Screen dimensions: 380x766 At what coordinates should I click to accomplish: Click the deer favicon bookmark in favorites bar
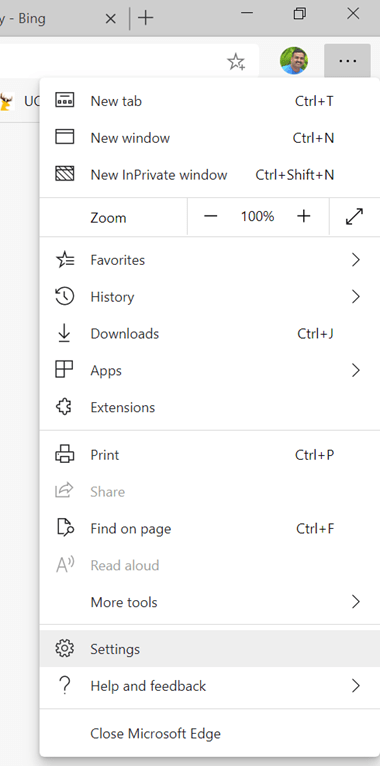tap(6, 102)
